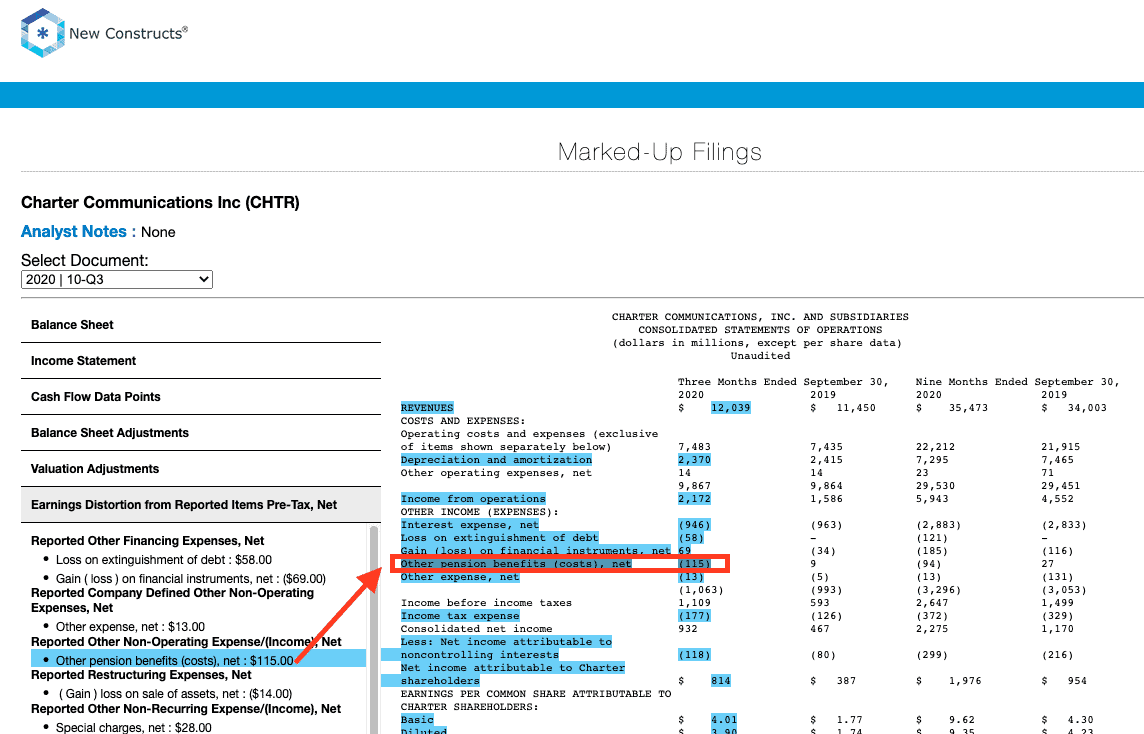Click highlighted Depreciation and amortization label
This screenshot has height=734, width=1144.
(x=496, y=460)
